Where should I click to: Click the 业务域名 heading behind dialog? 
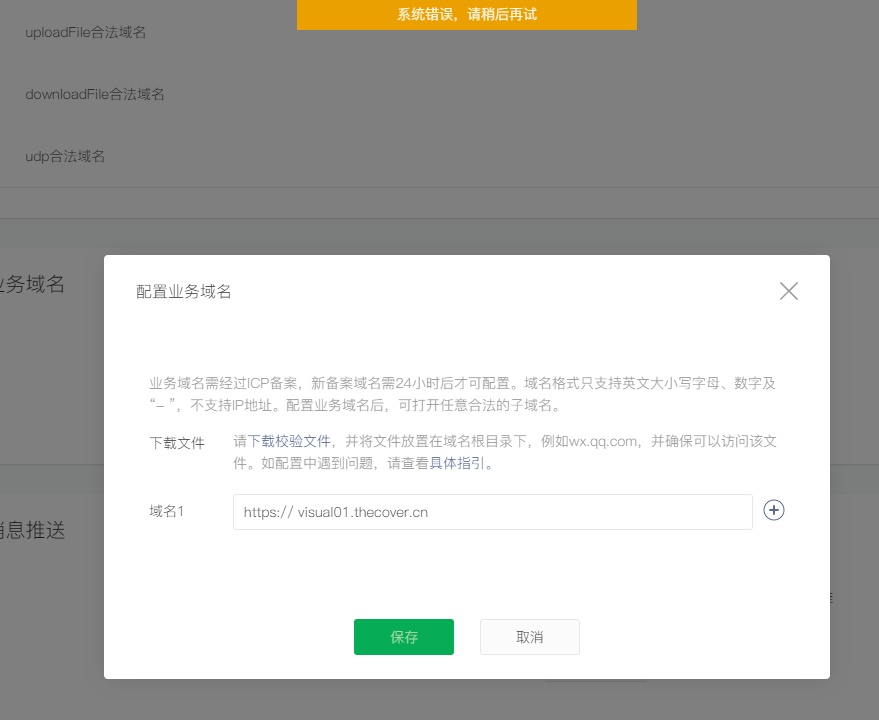click(x=32, y=284)
